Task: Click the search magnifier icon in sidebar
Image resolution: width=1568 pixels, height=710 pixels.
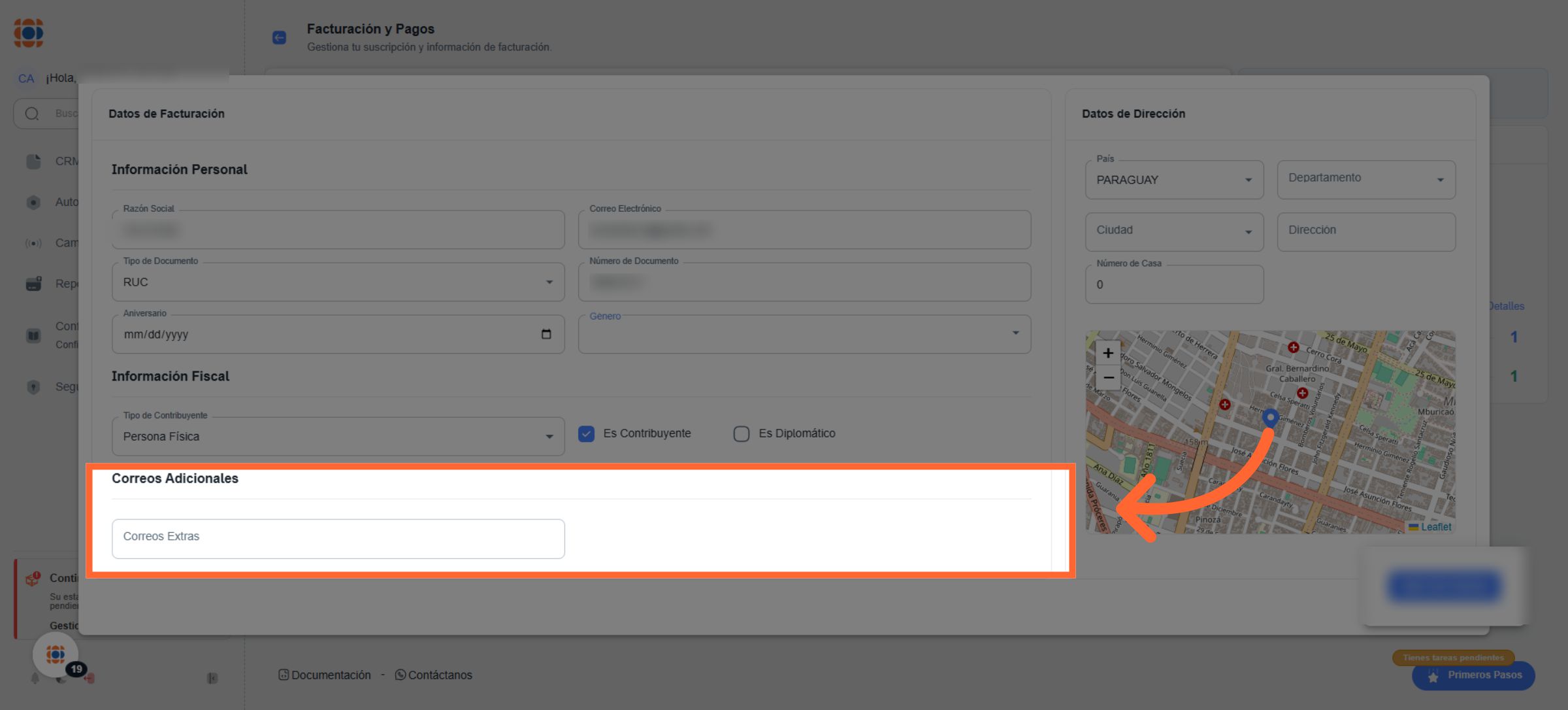Action: click(32, 114)
